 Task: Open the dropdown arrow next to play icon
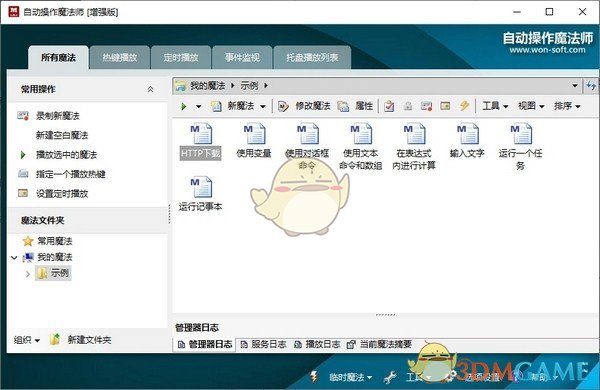(x=198, y=106)
